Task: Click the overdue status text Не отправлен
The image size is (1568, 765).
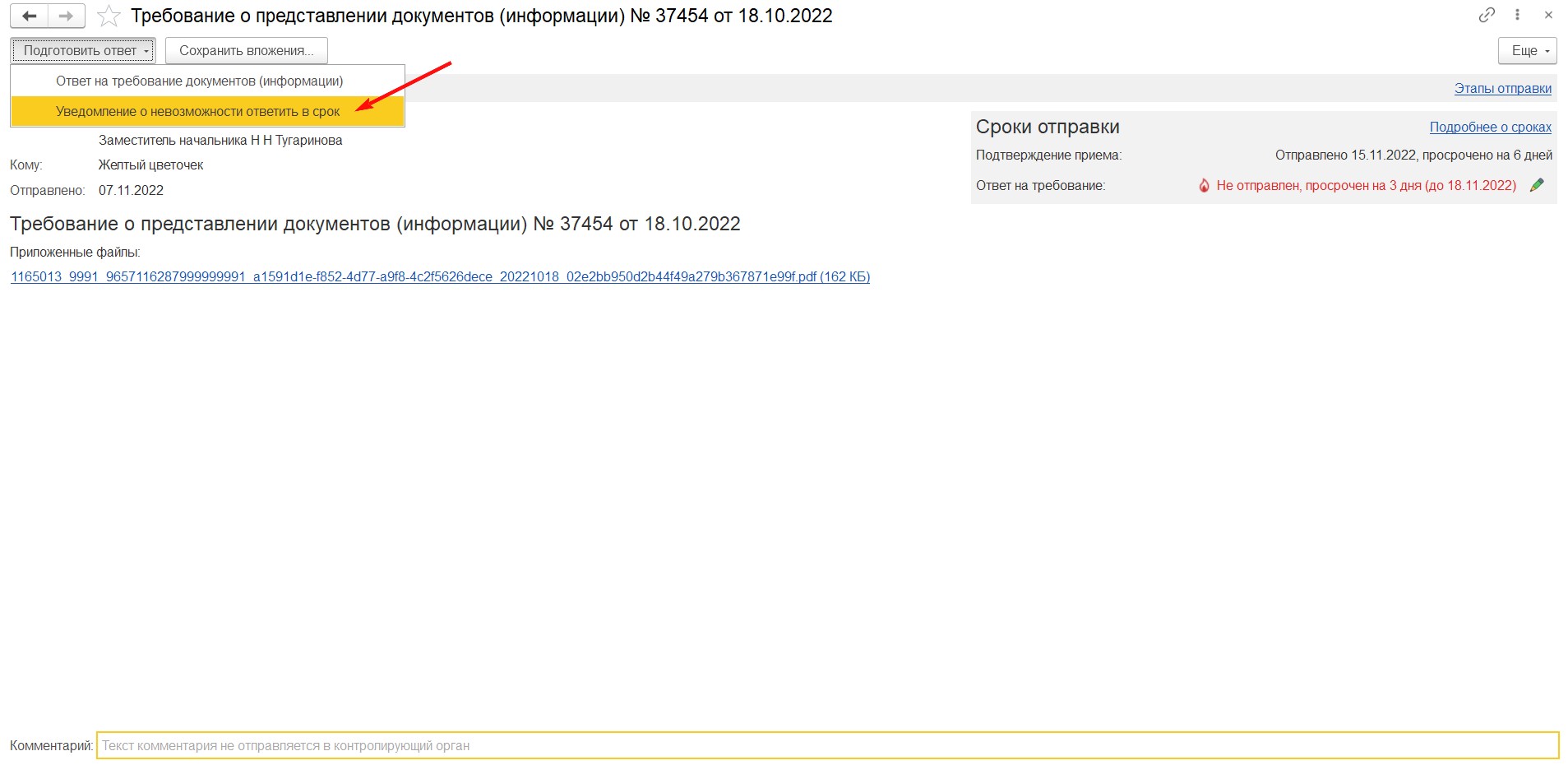Action: (1366, 185)
